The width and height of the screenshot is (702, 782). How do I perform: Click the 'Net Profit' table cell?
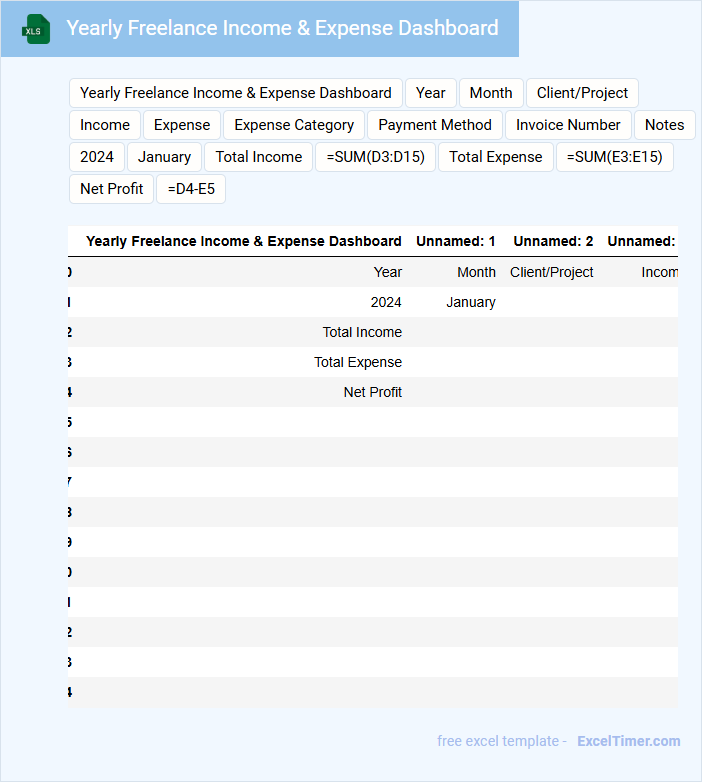[x=372, y=392]
